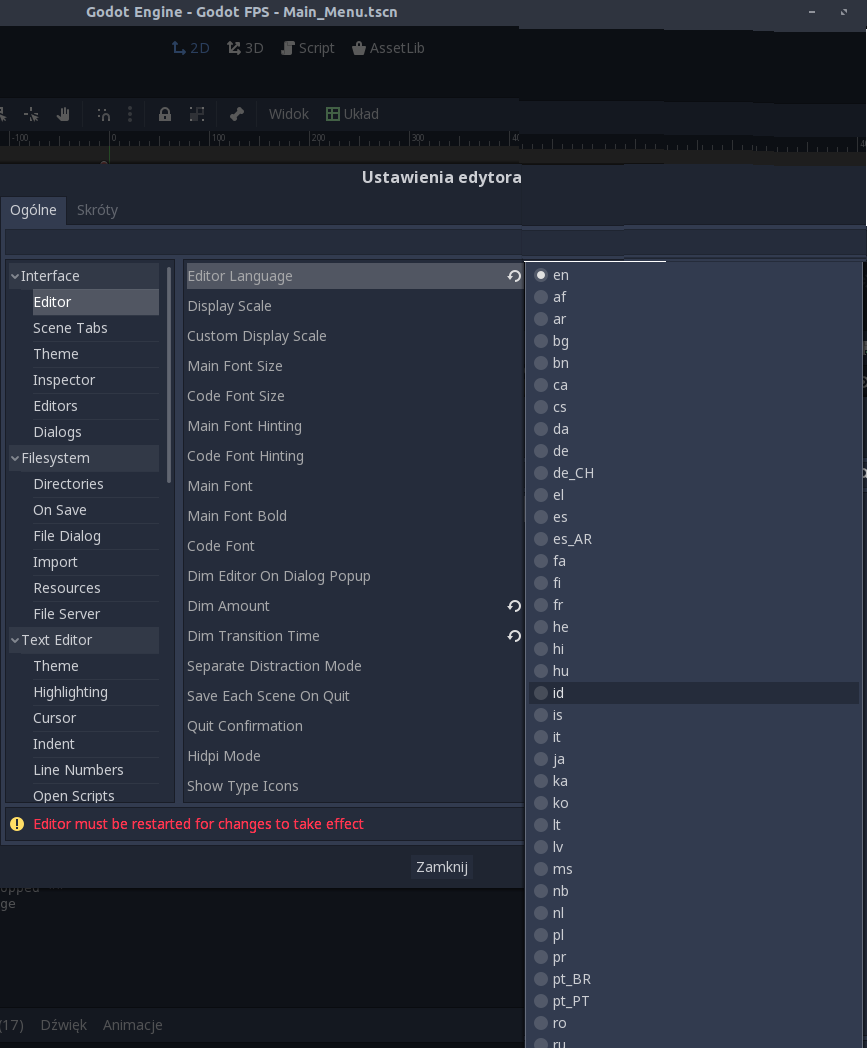Switch to the Skróty tab

[x=98, y=210]
